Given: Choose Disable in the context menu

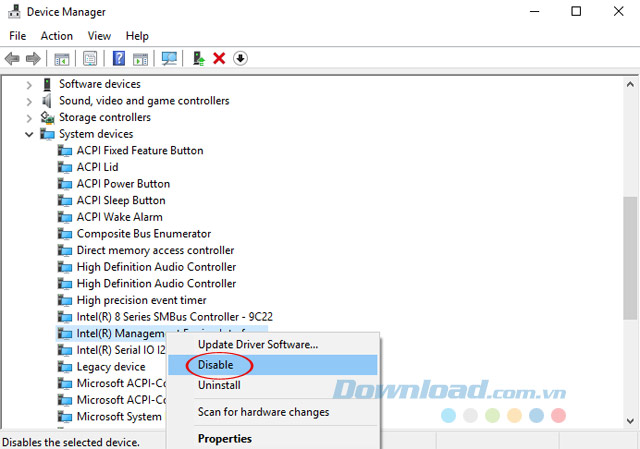Looking at the screenshot, I should [x=273, y=365].
